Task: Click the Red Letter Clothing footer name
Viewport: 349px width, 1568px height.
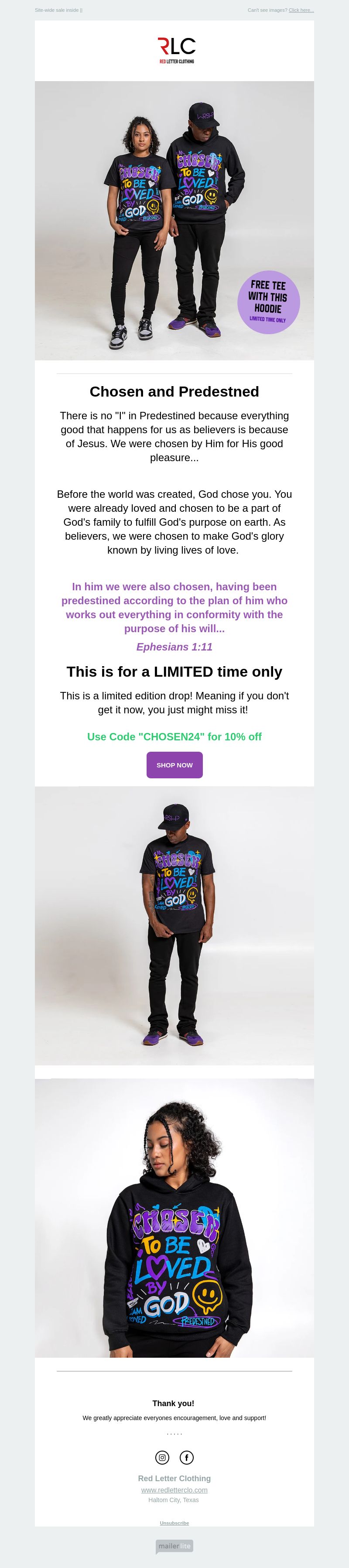Action: point(174,1478)
